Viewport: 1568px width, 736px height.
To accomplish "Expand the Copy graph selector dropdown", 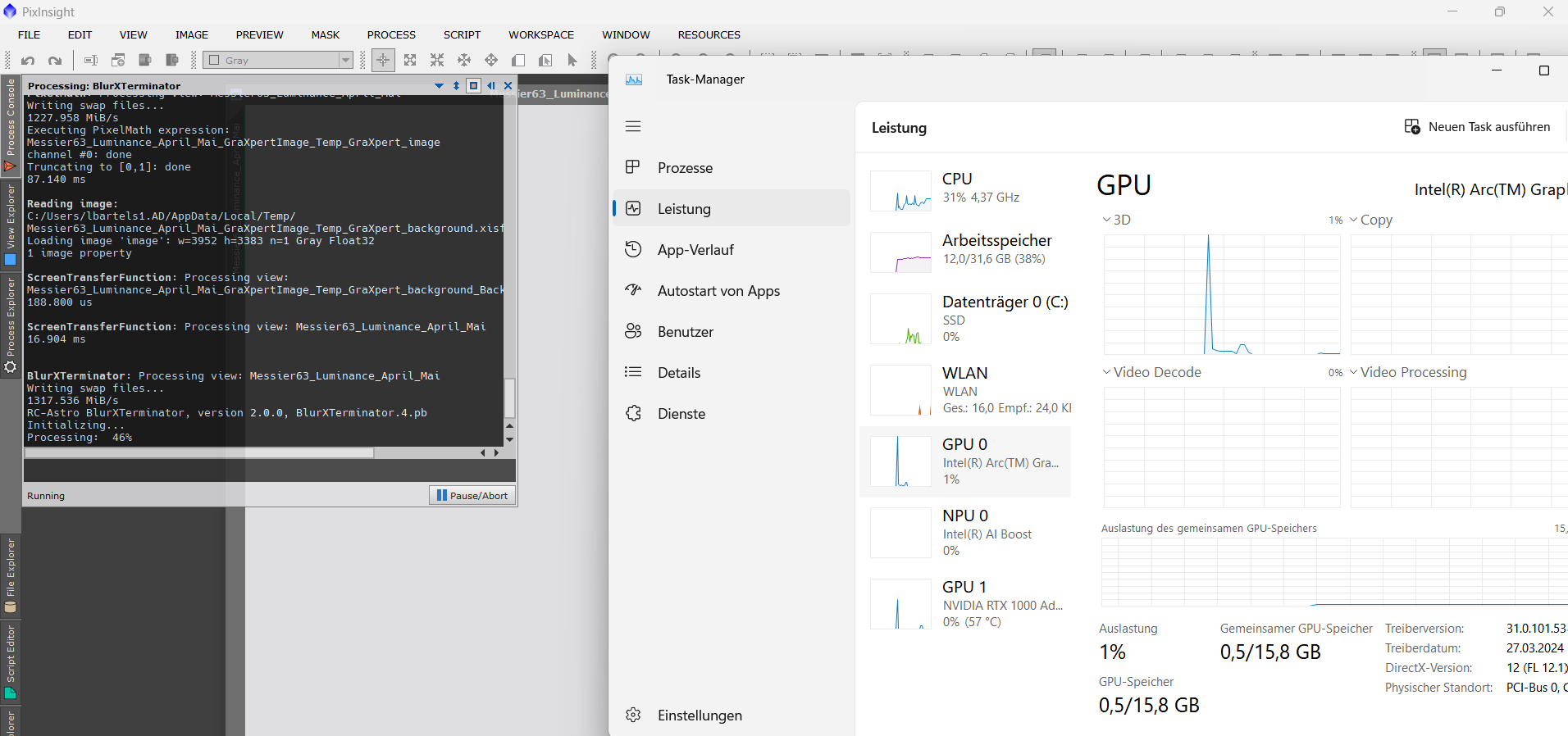I will pyautogui.click(x=1353, y=220).
